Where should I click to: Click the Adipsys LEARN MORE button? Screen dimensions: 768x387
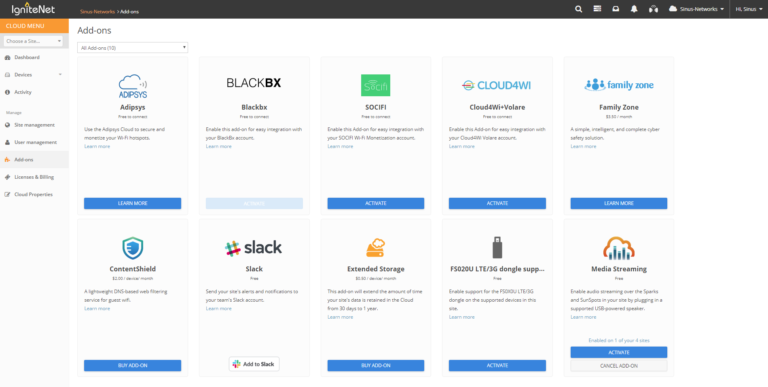click(132, 203)
